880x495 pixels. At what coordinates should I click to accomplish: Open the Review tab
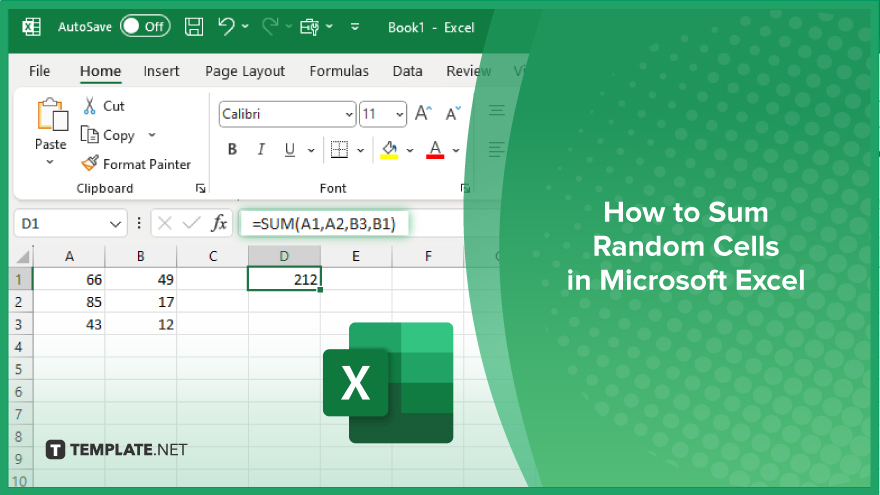[468, 71]
